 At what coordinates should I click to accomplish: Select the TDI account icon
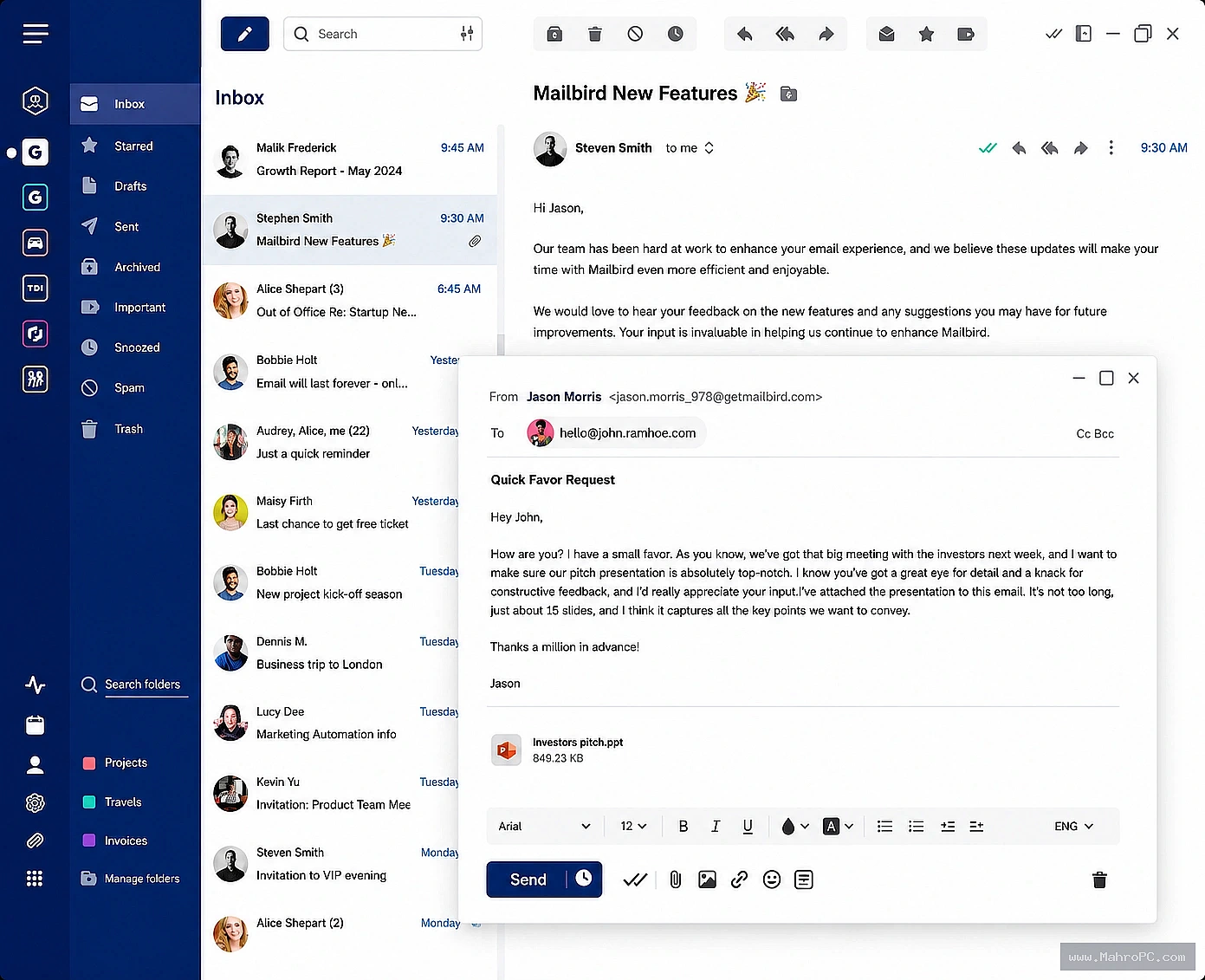35,288
